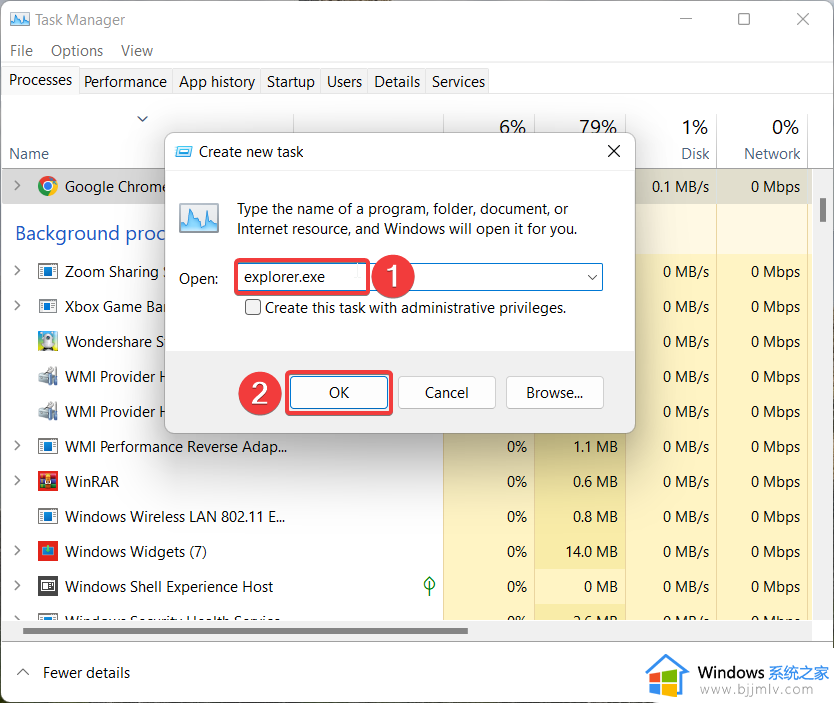The width and height of the screenshot is (834, 703).
Task: Expand Windows Shell Experience Host row
Action: (17, 585)
